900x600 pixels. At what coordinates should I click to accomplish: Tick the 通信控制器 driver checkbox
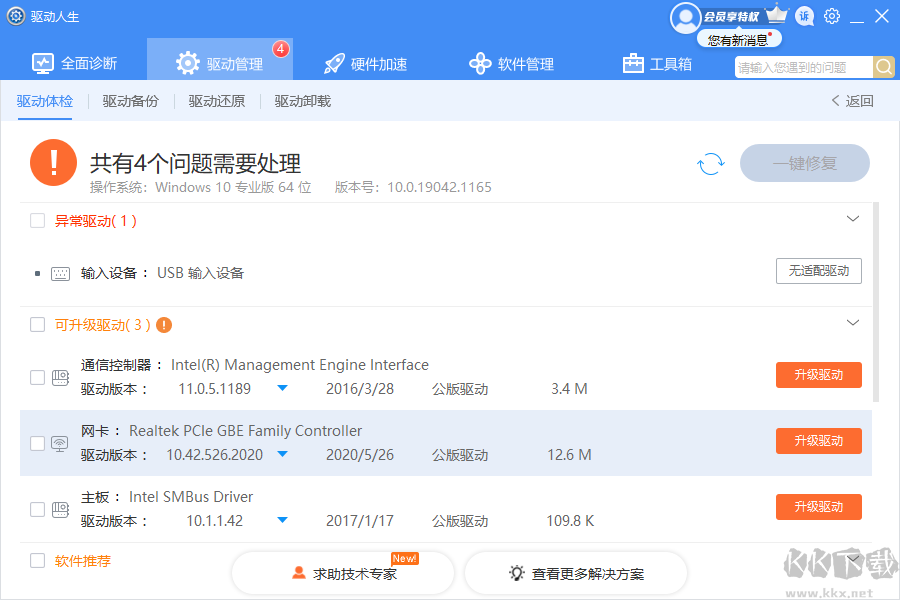[x=37, y=377]
